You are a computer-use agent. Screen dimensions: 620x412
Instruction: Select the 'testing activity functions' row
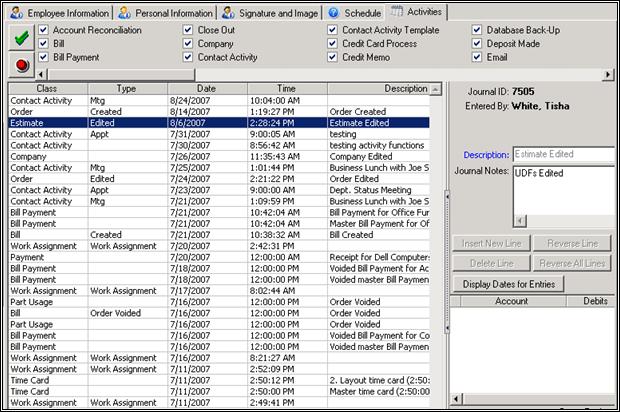tap(219, 145)
